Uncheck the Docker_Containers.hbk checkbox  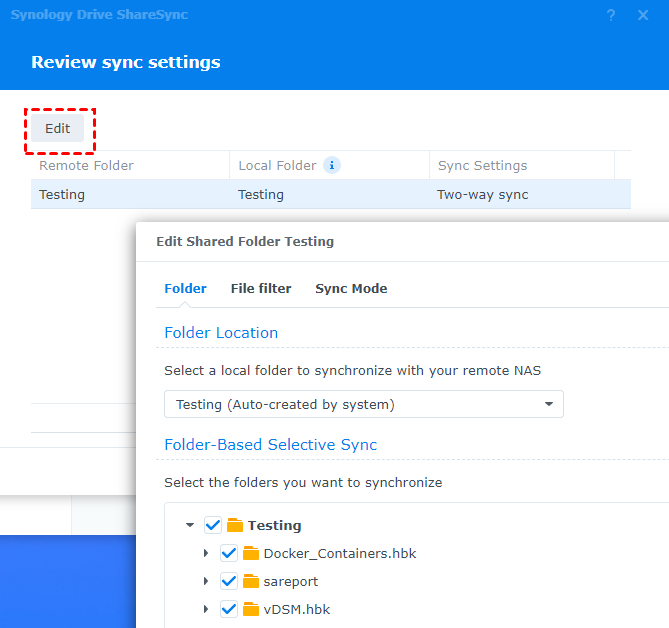pos(229,553)
